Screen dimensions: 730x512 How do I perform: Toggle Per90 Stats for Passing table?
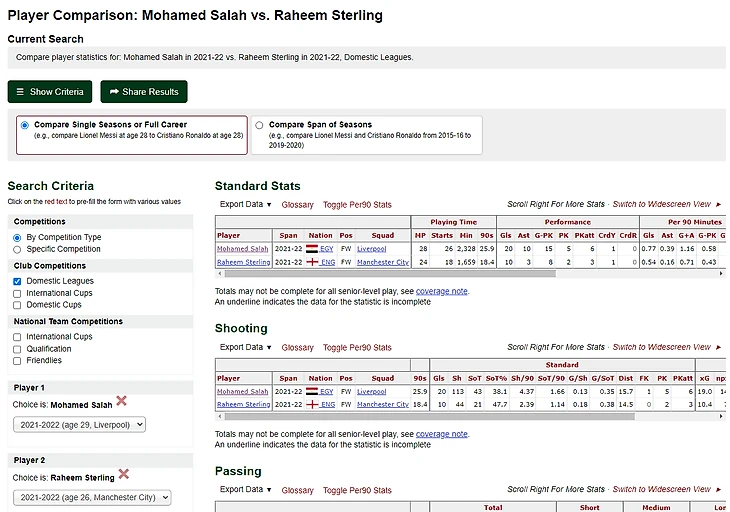tap(357, 490)
